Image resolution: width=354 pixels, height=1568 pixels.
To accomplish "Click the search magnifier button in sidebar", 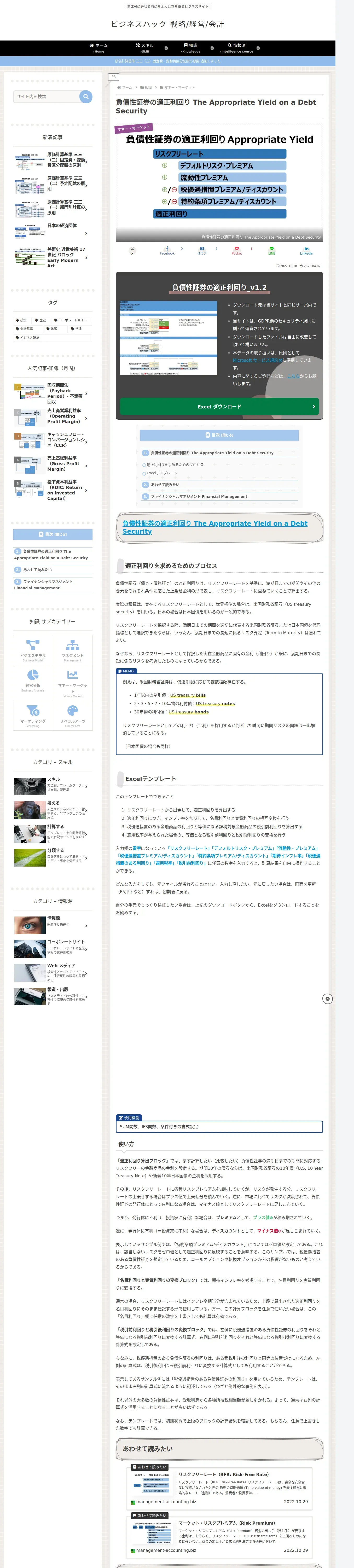I will pos(86,96).
